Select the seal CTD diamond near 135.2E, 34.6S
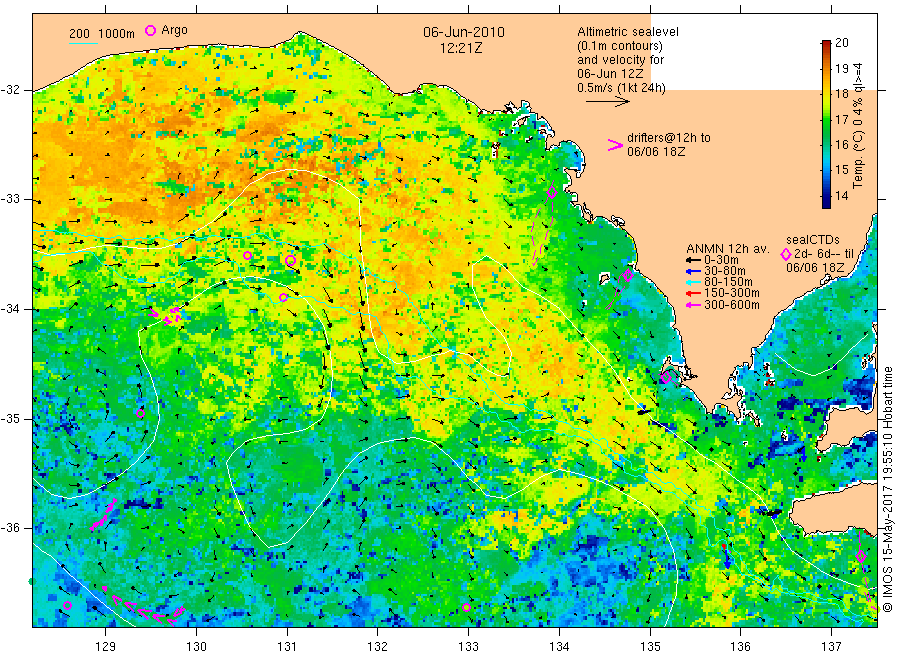This screenshot has height=660, width=900. click(666, 377)
